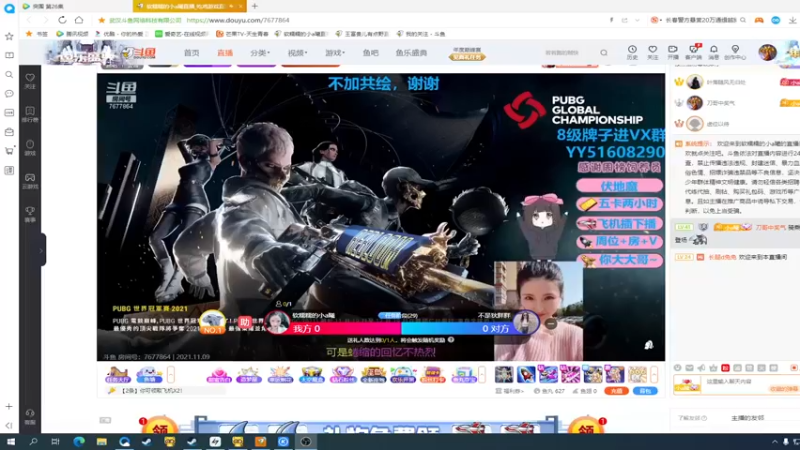Image resolution: width=800 pixels, height=450 pixels.
Task: Open the 排行榜 ranking sidebar icon
Action: 30,114
